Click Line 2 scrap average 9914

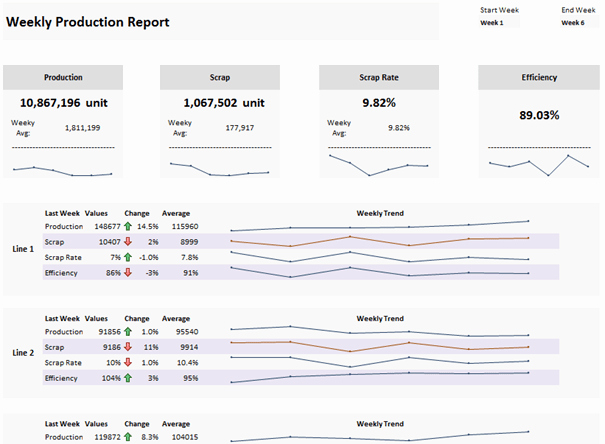[x=189, y=347]
